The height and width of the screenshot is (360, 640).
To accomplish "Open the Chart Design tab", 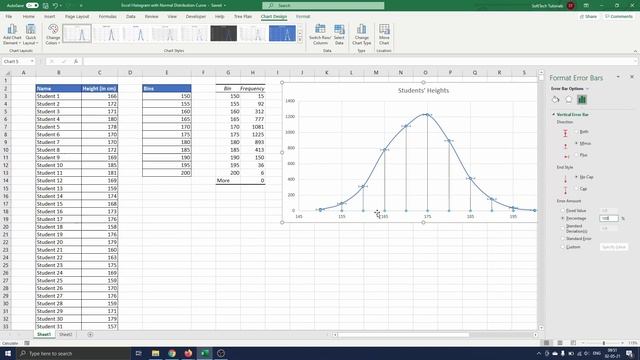I will 274,16.
